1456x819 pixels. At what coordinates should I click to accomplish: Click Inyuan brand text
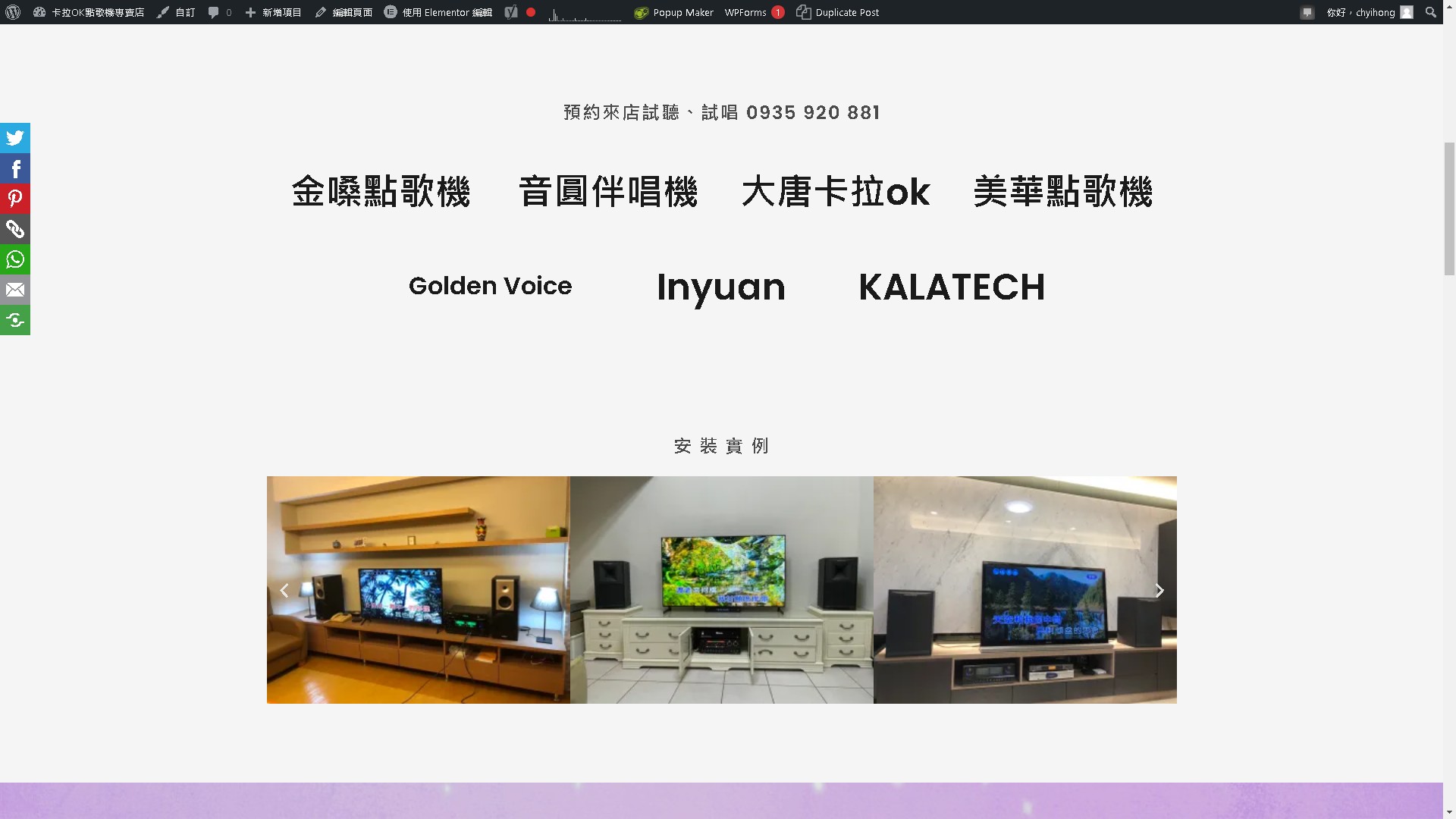[x=721, y=287]
